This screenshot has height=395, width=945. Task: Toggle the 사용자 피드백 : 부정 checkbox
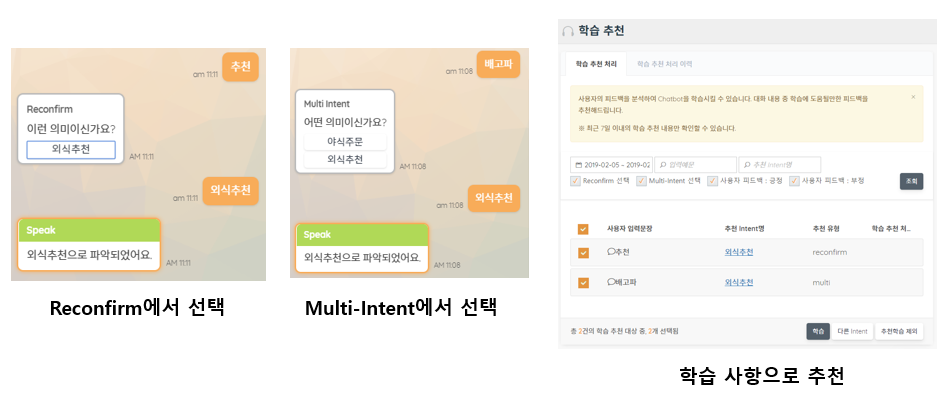coord(794,180)
